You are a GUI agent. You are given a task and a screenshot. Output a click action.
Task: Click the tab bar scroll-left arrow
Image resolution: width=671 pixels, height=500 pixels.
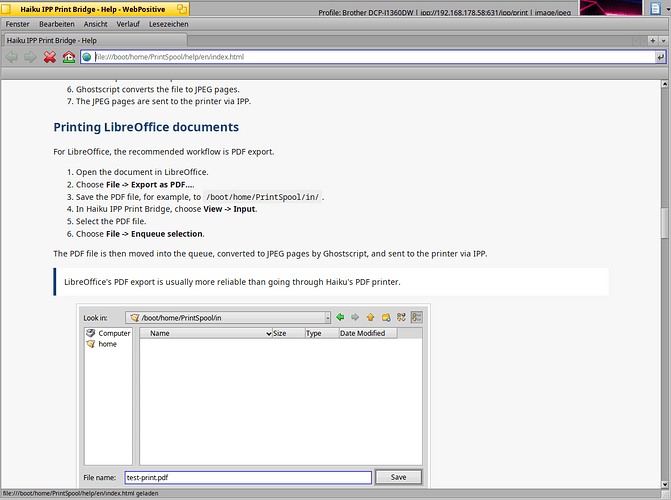[x=636, y=41]
